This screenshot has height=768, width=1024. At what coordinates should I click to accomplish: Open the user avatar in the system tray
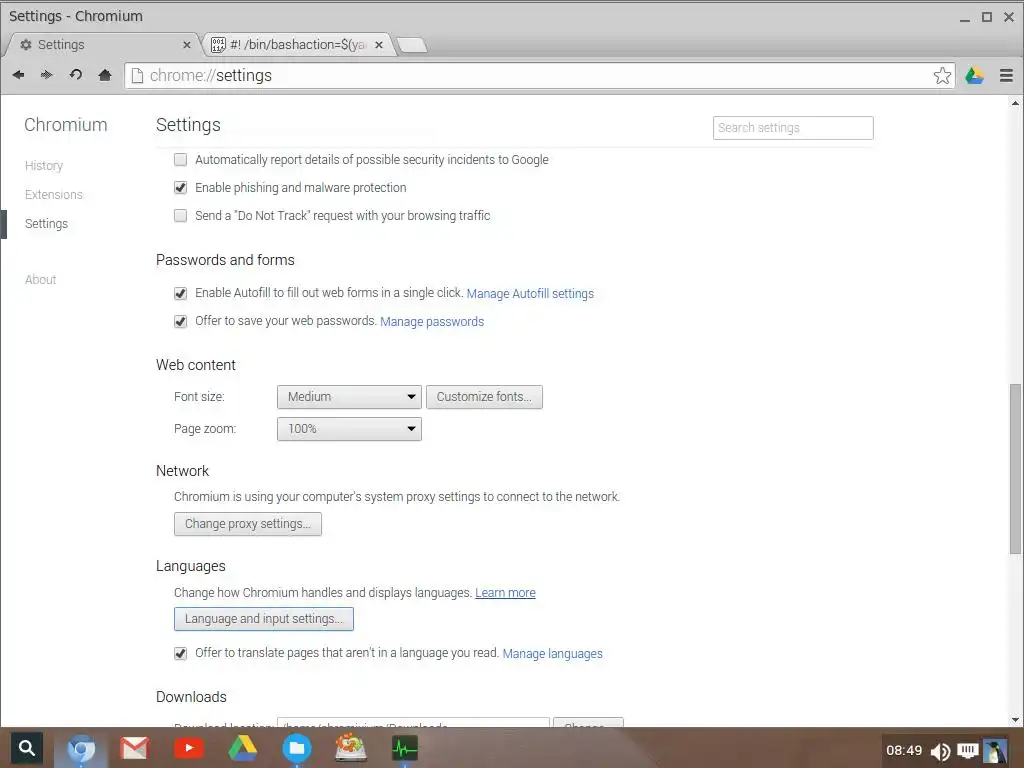pos(995,751)
